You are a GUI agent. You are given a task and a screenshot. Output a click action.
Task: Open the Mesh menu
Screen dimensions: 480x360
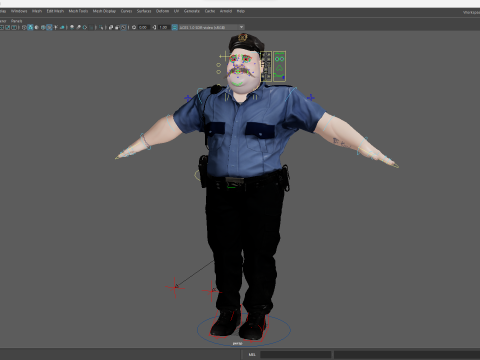(37, 11)
